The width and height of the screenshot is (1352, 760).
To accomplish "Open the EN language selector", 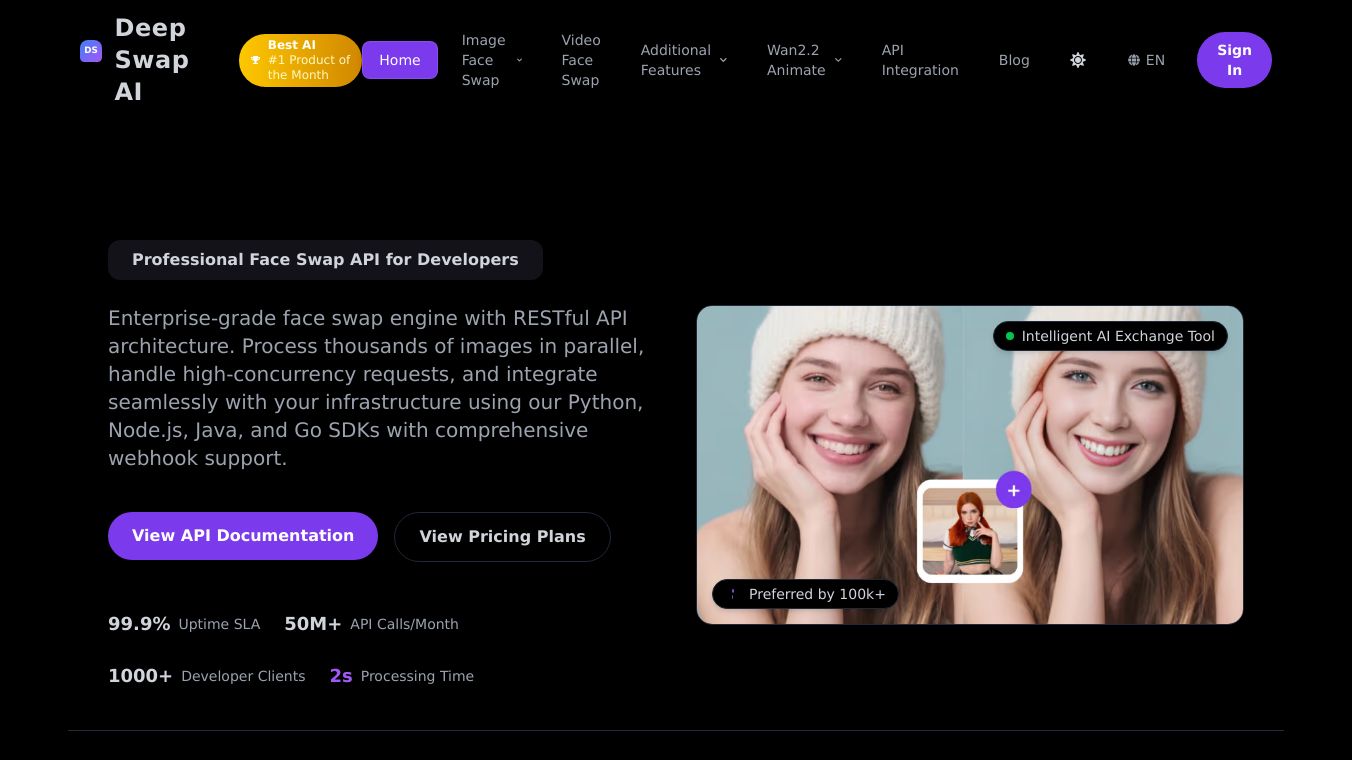I will pos(1146,60).
